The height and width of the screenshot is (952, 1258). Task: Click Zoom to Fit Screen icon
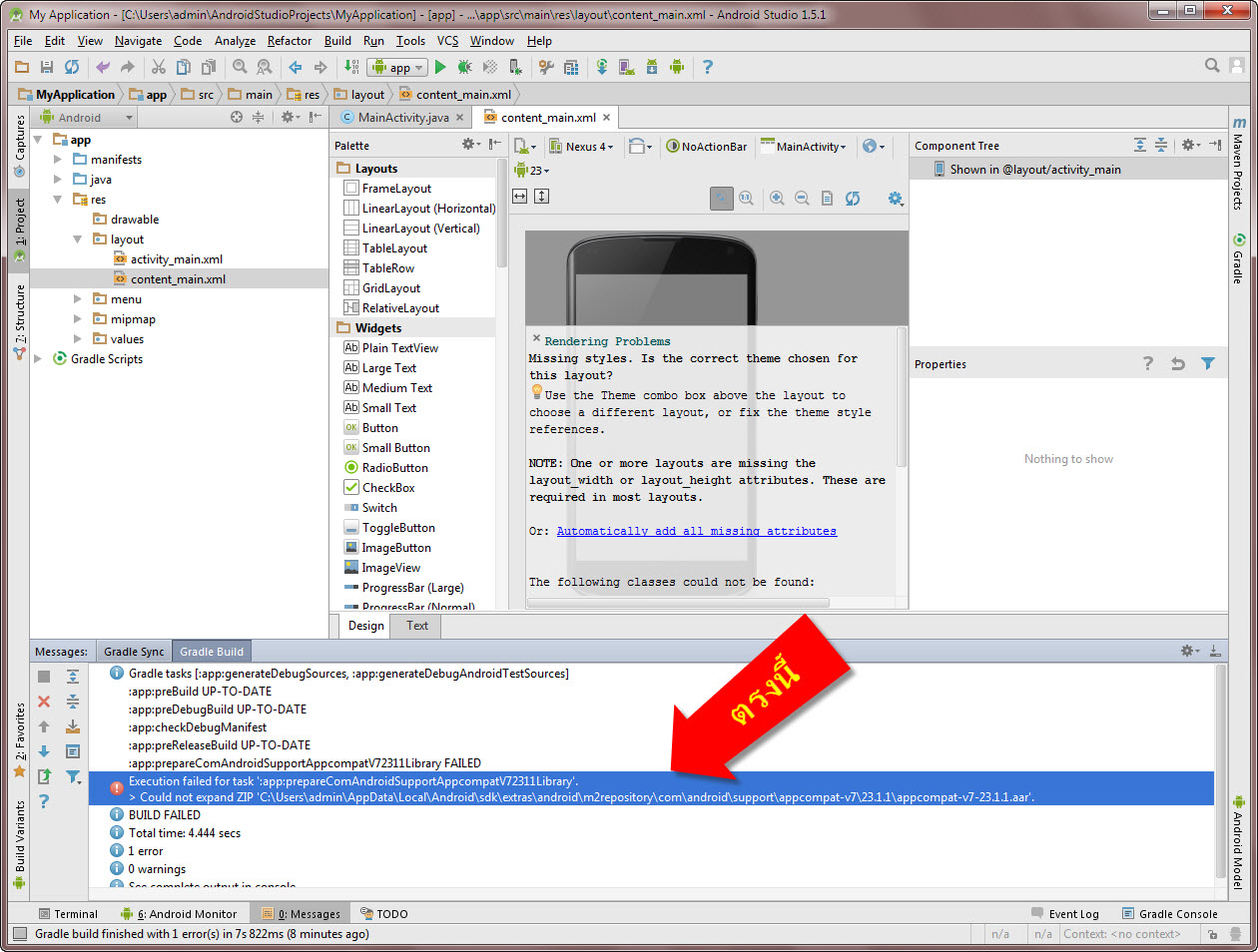pyautogui.click(x=722, y=198)
